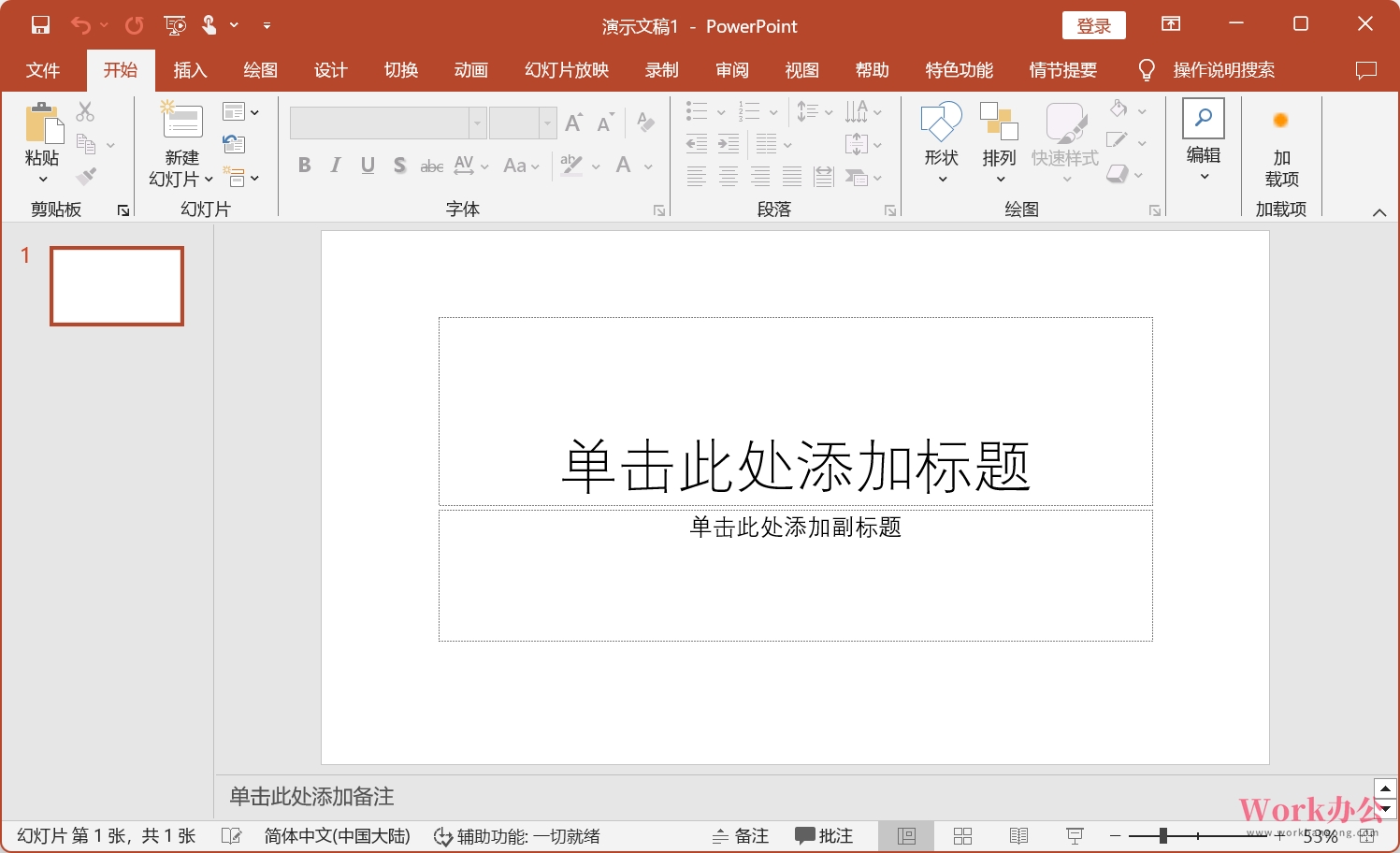
Task: Click New Slide icon
Action: tap(181, 122)
